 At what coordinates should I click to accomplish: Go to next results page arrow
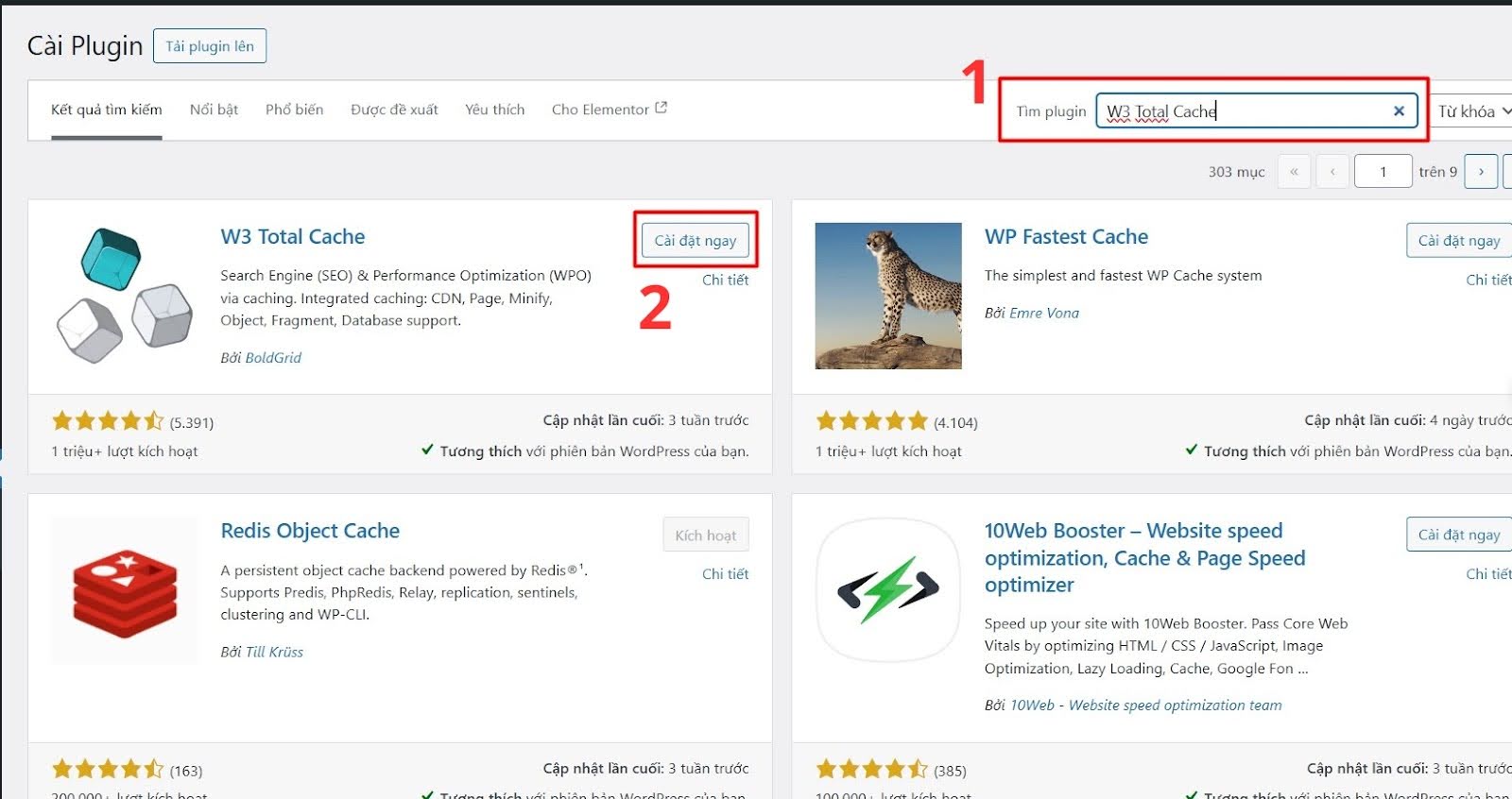coord(1481,172)
